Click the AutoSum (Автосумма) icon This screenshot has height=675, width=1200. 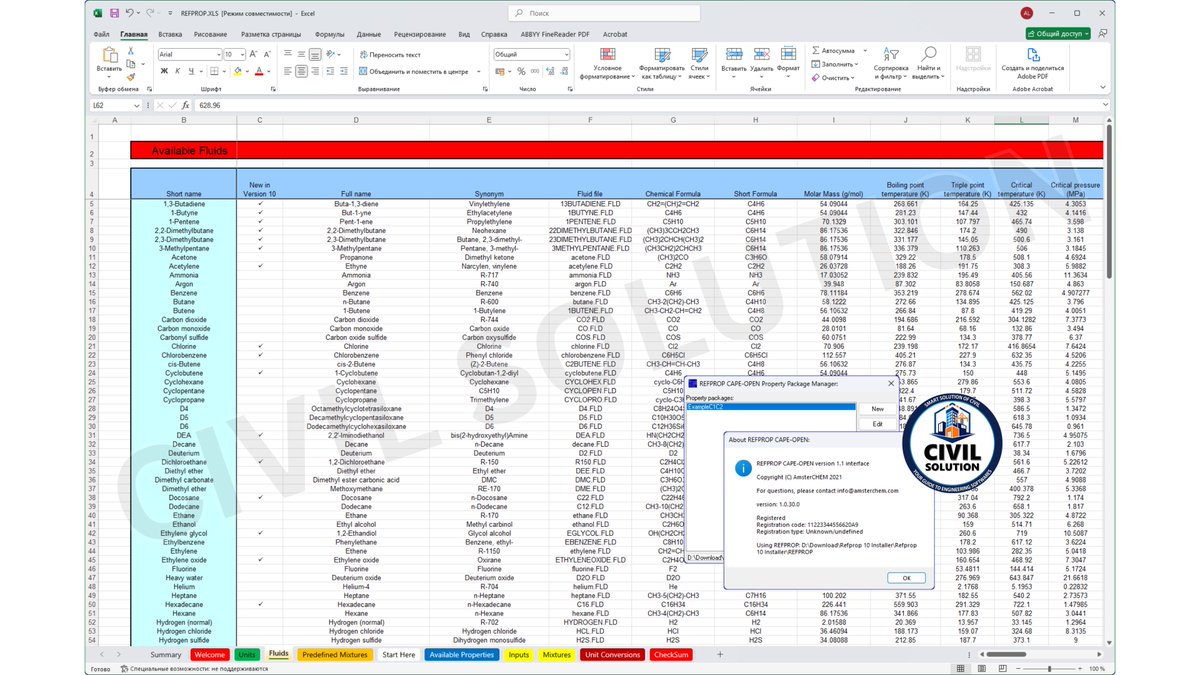coord(815,50)
